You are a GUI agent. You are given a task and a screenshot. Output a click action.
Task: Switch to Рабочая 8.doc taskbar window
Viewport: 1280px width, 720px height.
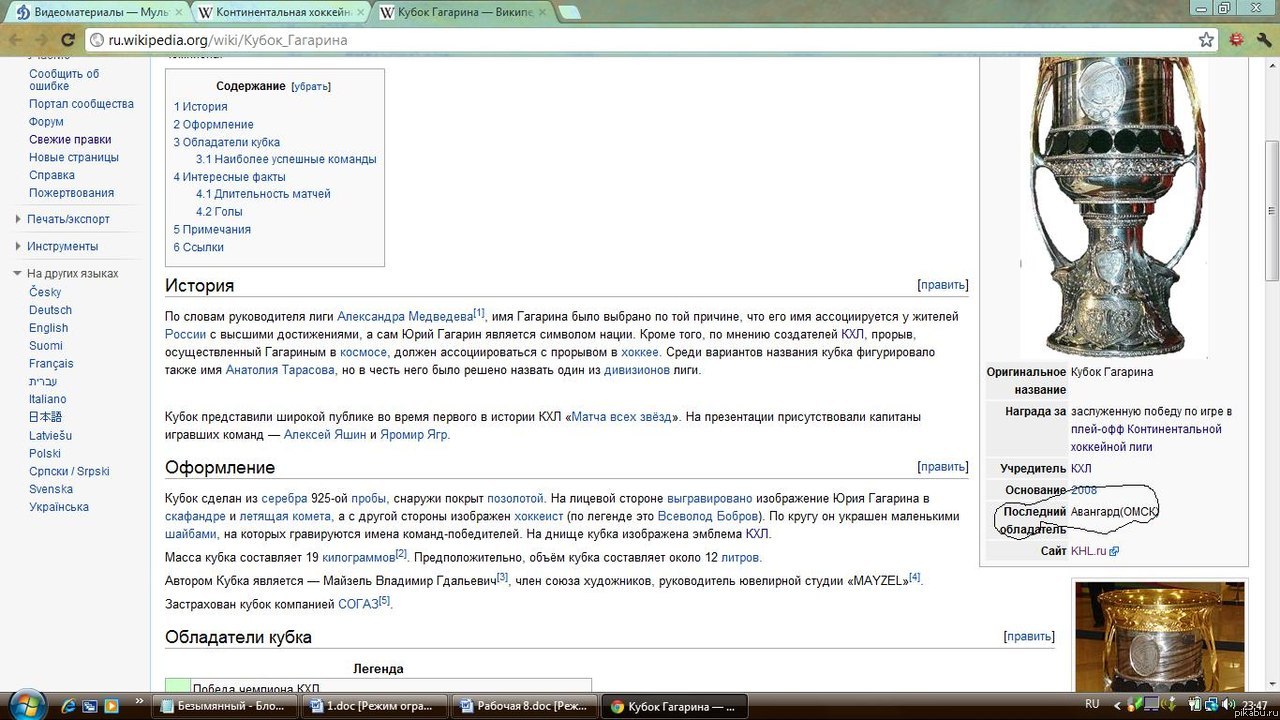525,706
